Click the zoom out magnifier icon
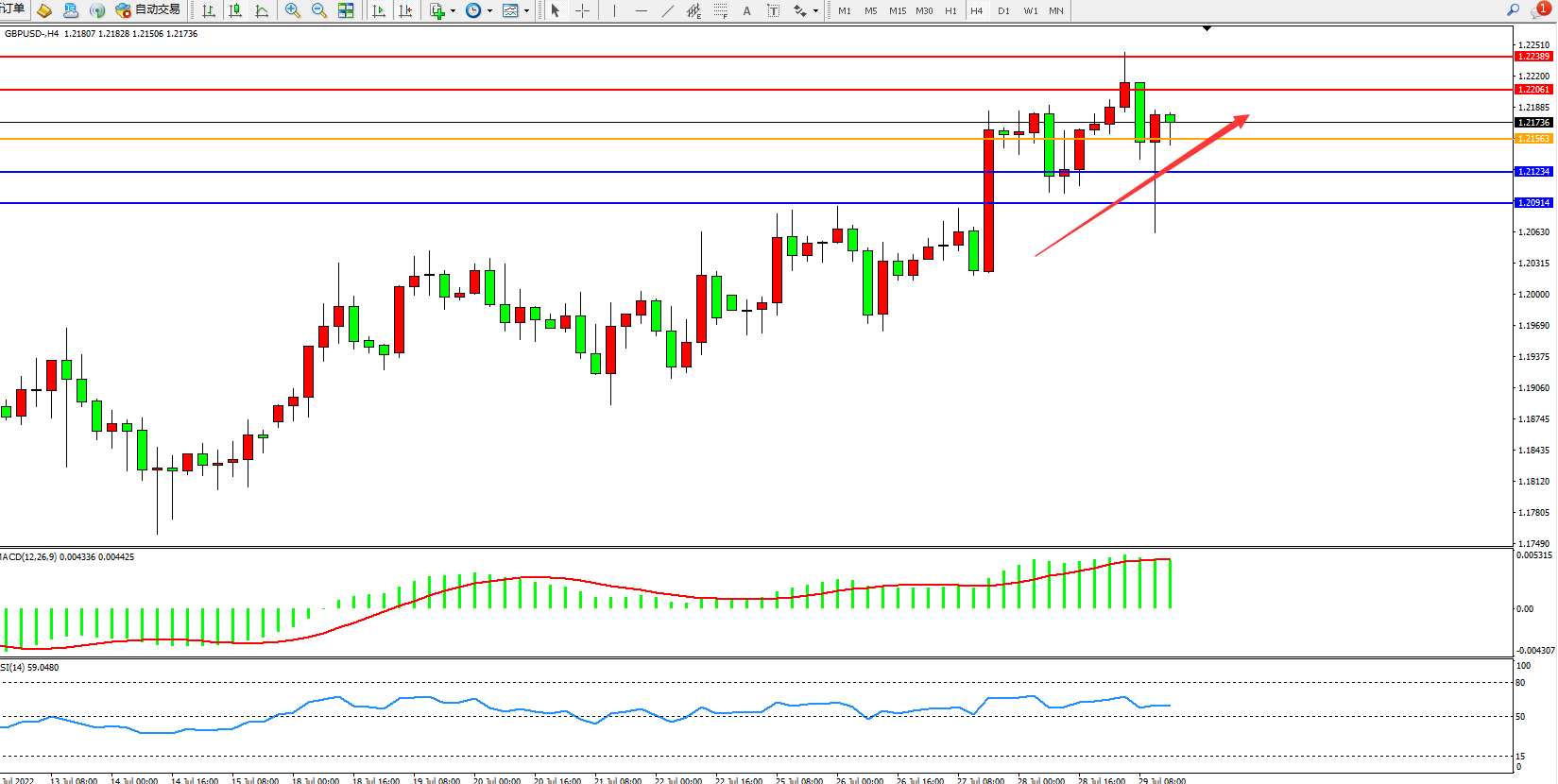Viewport: 1558px width, 784px height. coord(319,10)
